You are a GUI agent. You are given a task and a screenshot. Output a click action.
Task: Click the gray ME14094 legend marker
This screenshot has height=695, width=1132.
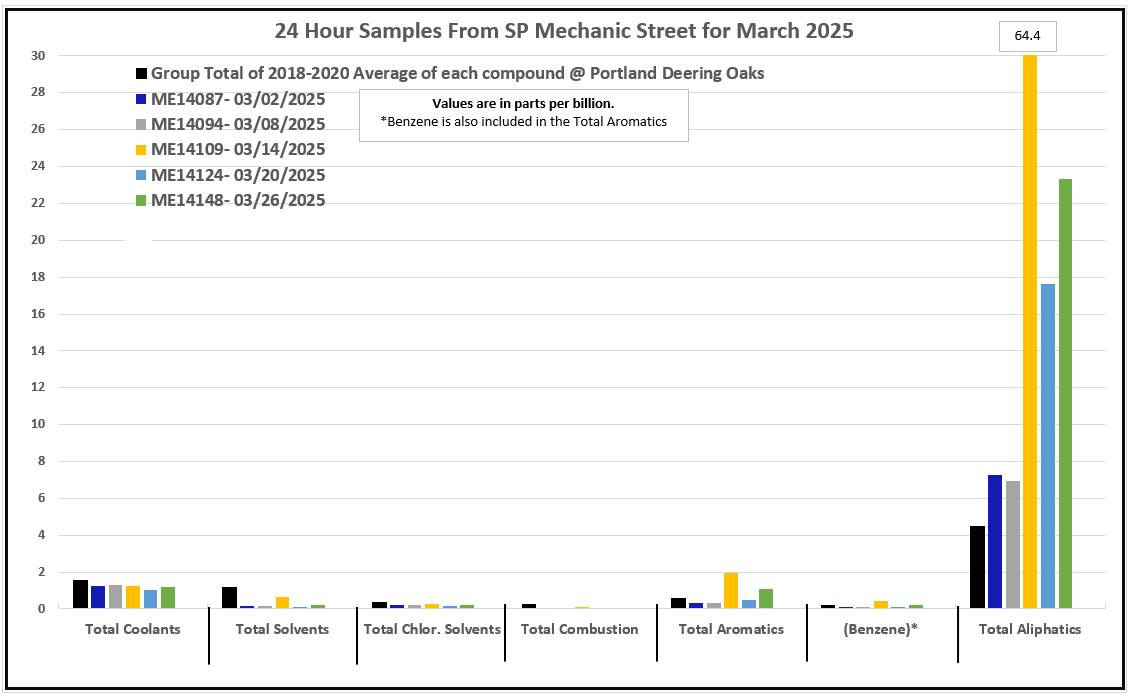pos(142,125)
